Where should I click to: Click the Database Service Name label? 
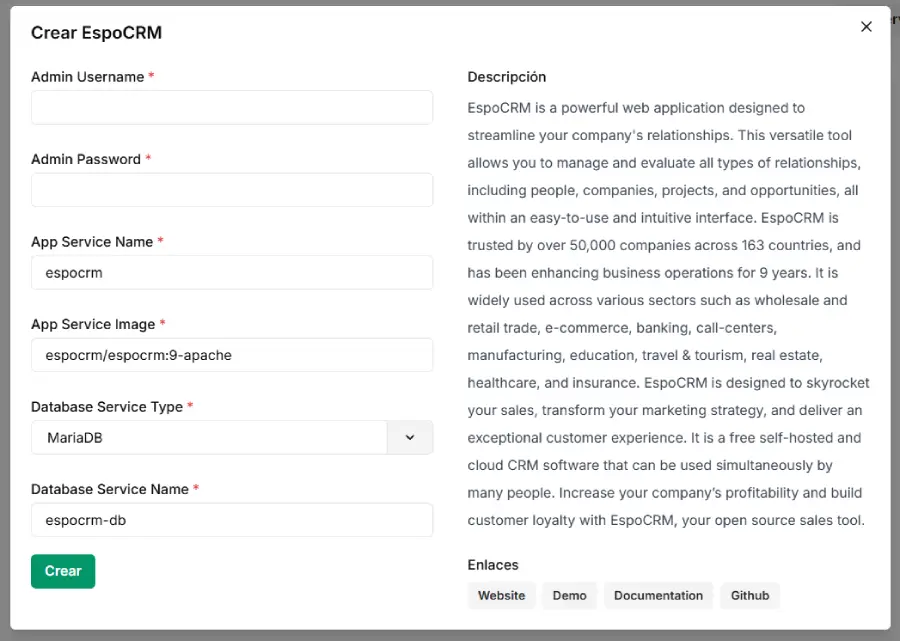pyautogui.click(x=110, y=489)
